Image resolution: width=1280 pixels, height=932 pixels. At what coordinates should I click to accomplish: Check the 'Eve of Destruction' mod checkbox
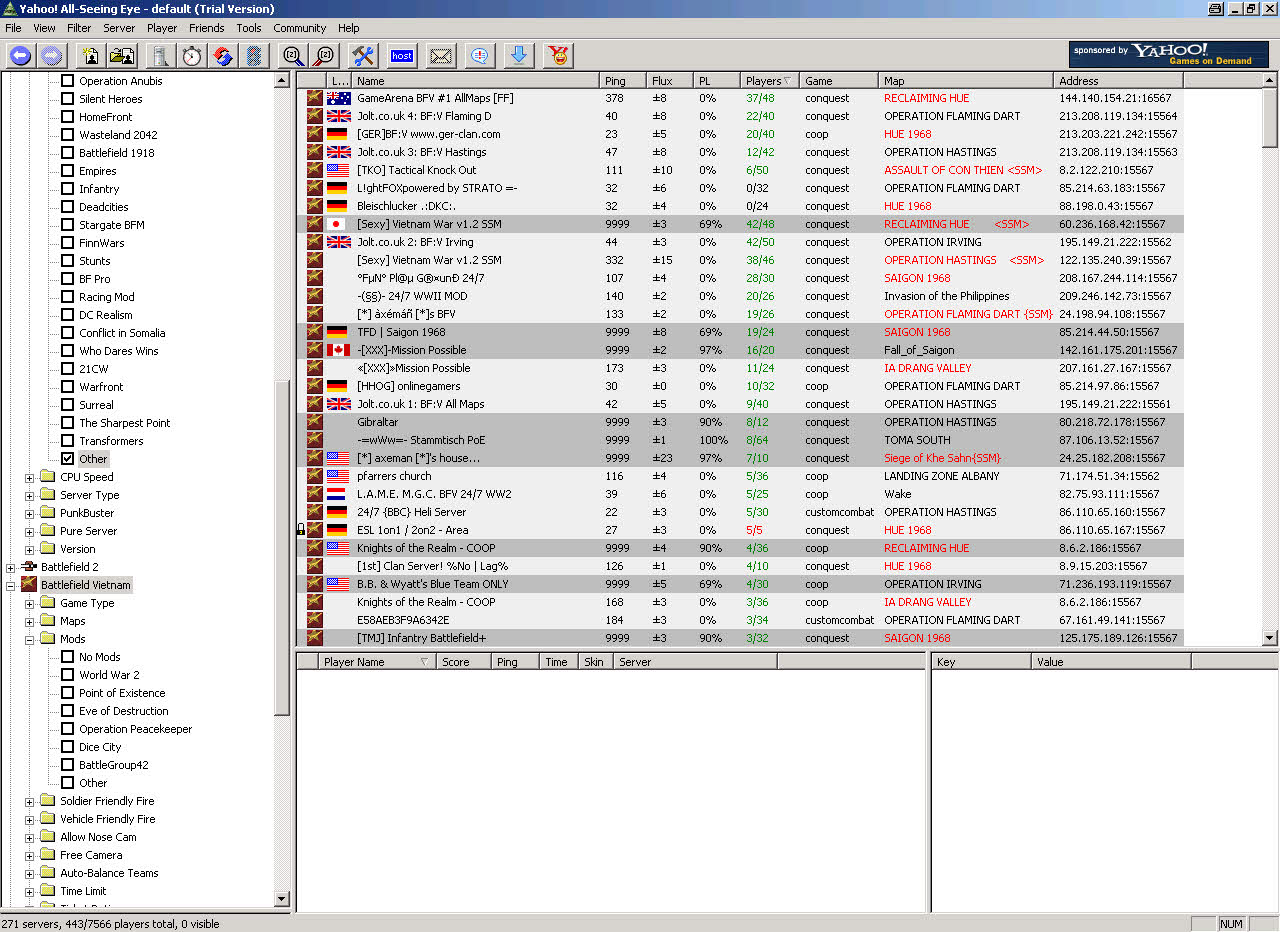(x=68, y=711)
